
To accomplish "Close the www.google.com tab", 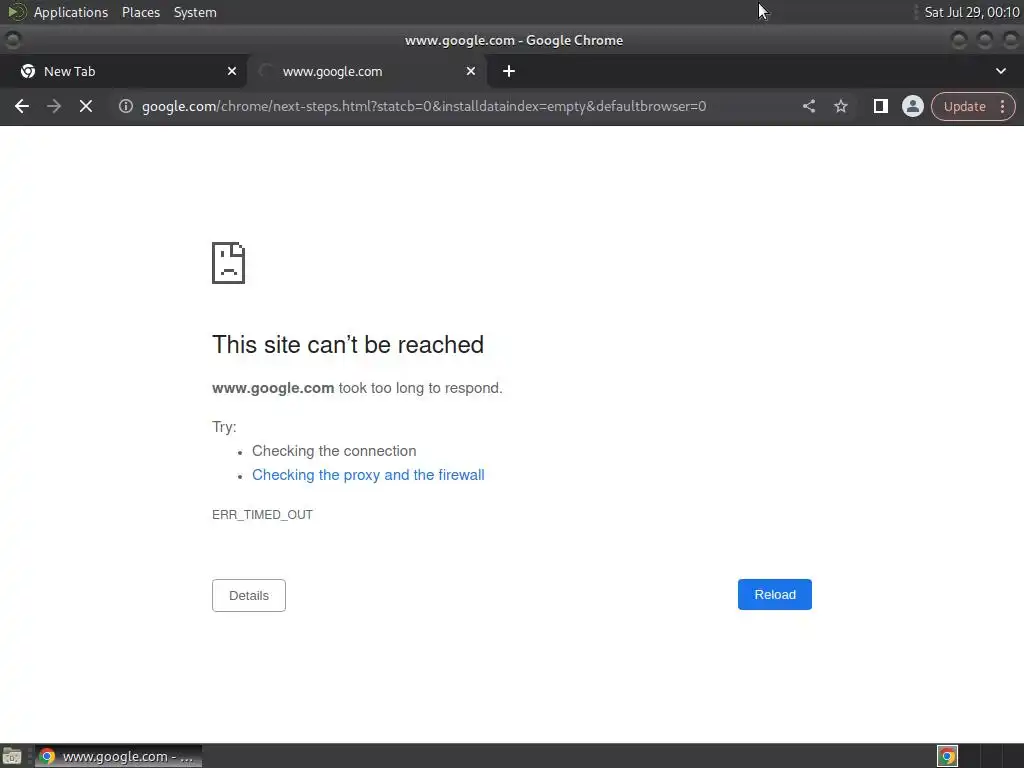I will [x=471, y=71].
